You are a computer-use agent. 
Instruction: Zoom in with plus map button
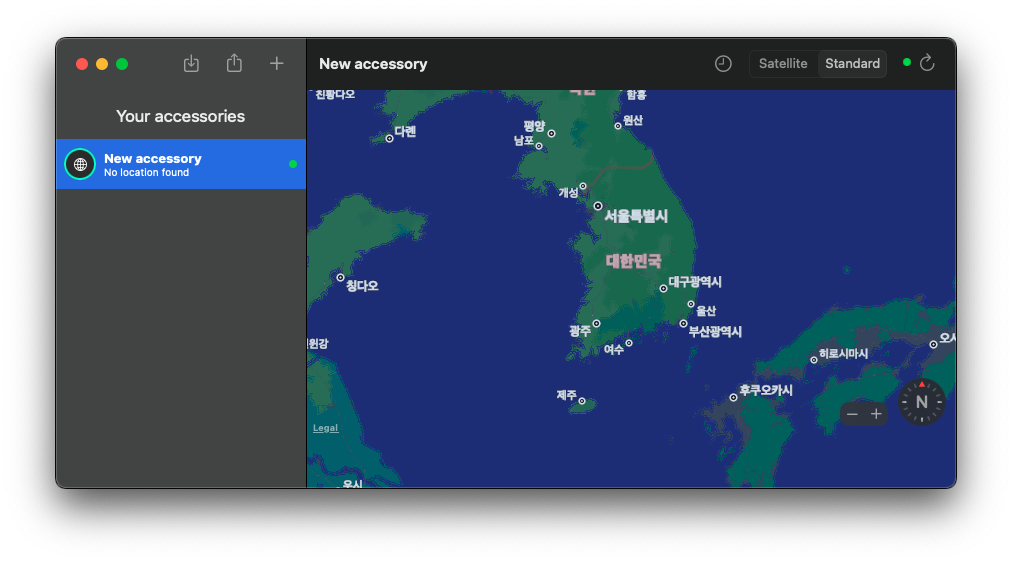coord(876,414)
